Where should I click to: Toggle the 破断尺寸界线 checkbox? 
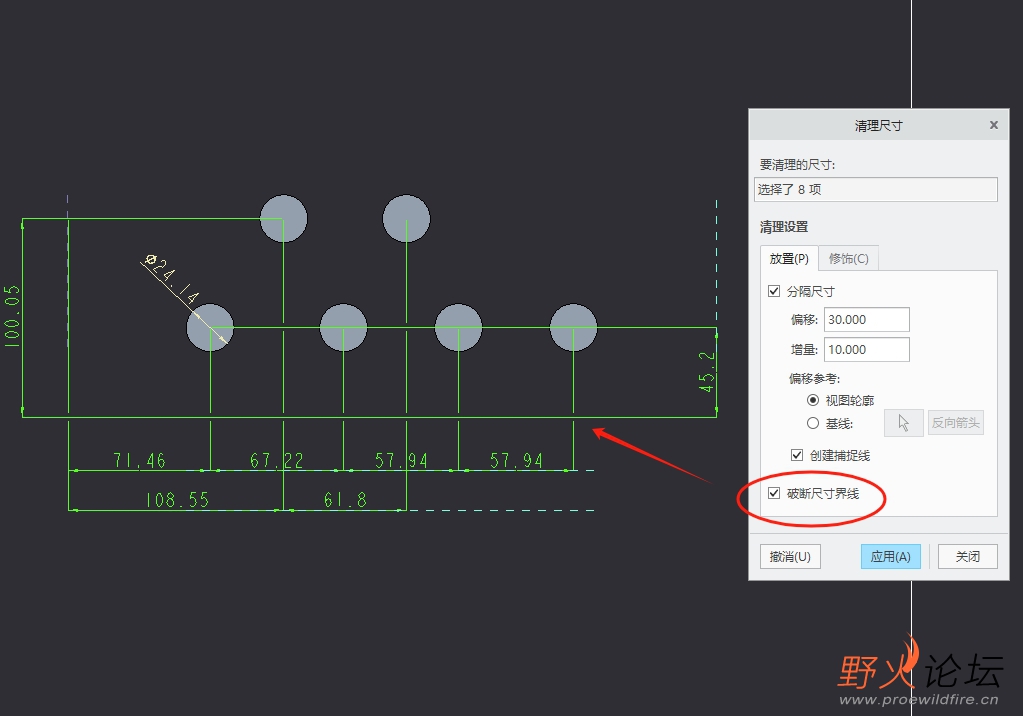(774, 493)
